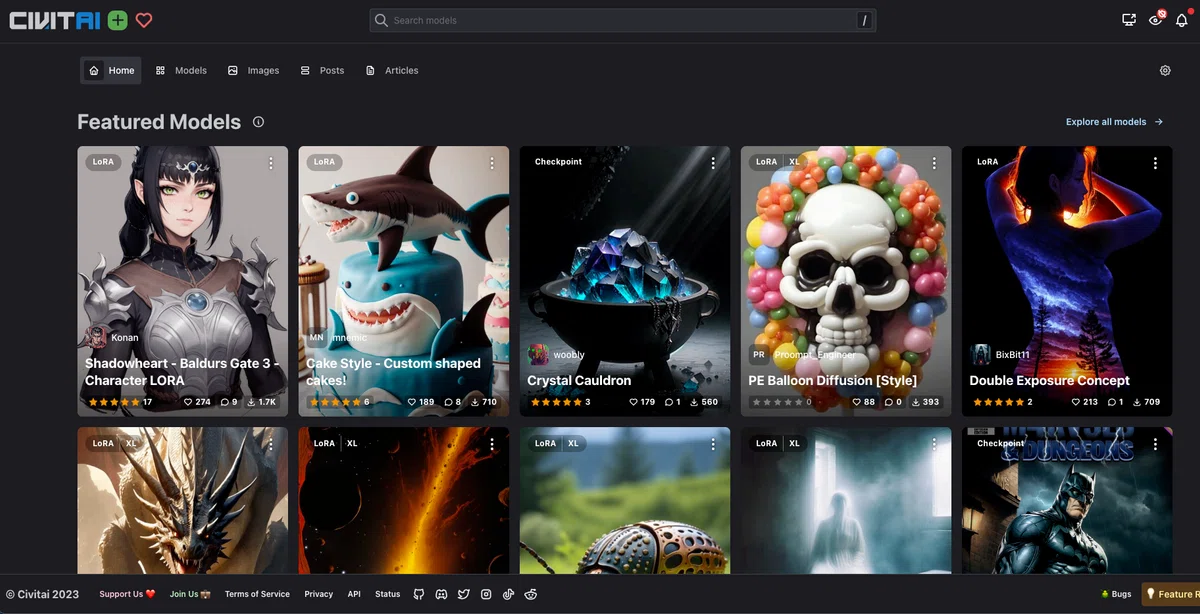Open the notifications bell

(x=1181, y=20)
